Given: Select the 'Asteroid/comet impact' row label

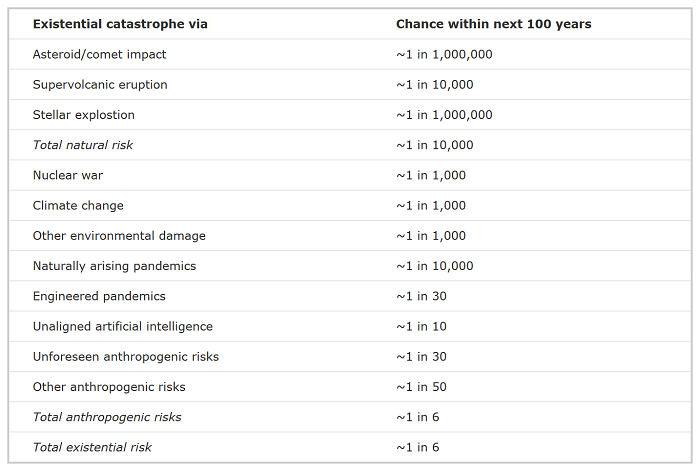Looking at the screenshot, I should [99, 54].
